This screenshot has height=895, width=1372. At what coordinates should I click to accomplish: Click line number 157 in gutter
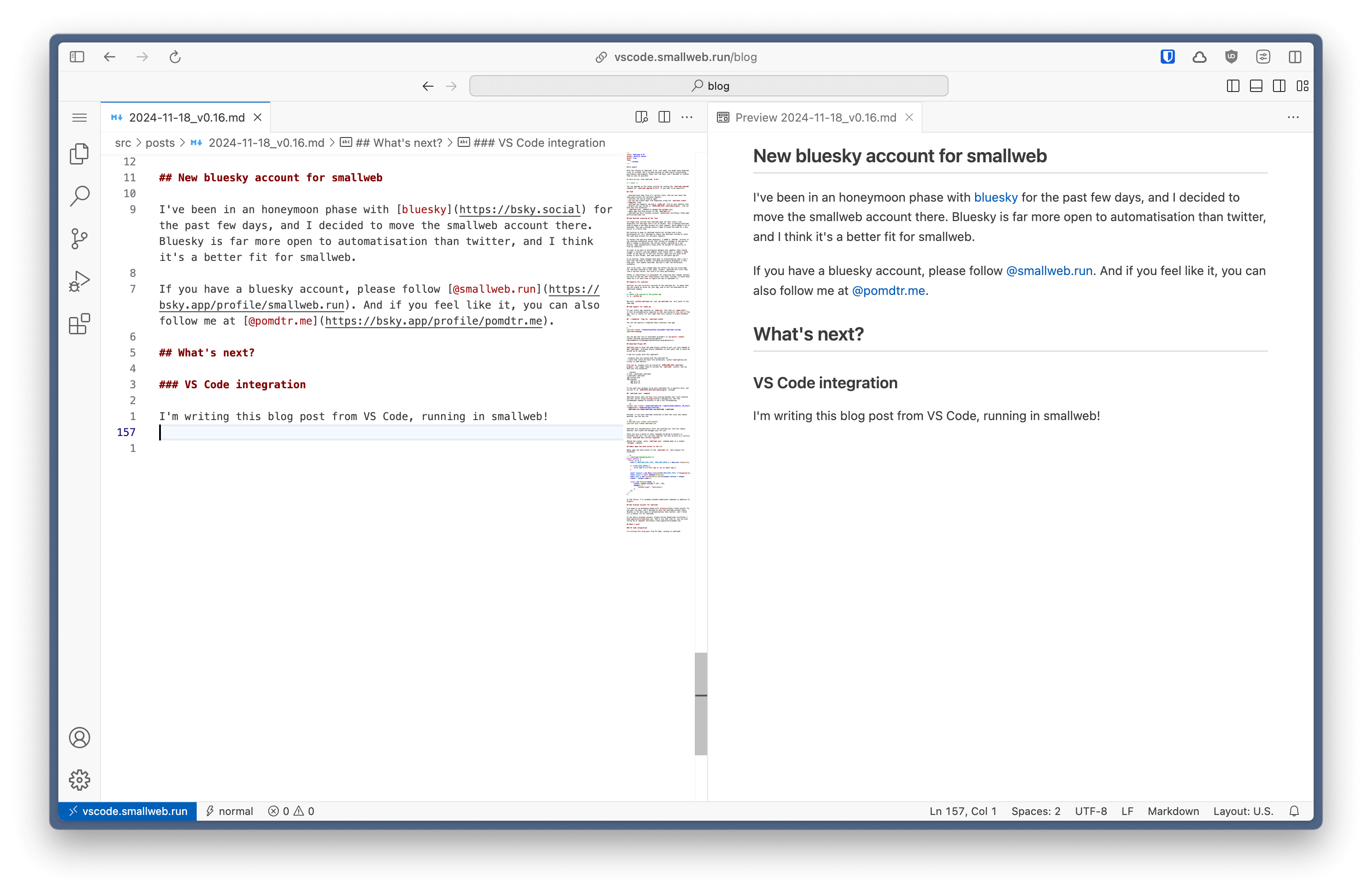[x=126, y=432]
